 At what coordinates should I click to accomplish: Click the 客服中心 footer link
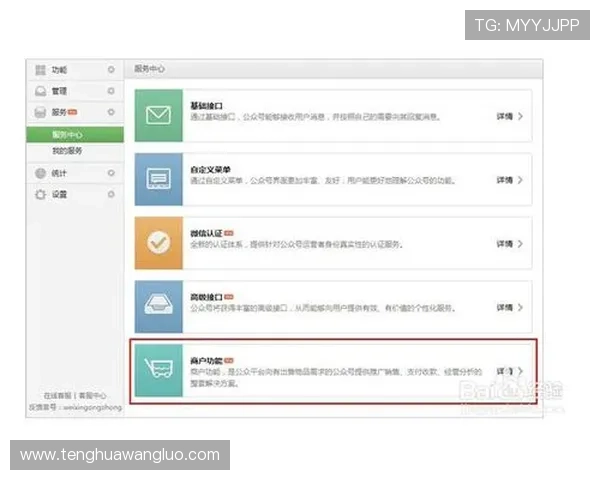[92, 395]
